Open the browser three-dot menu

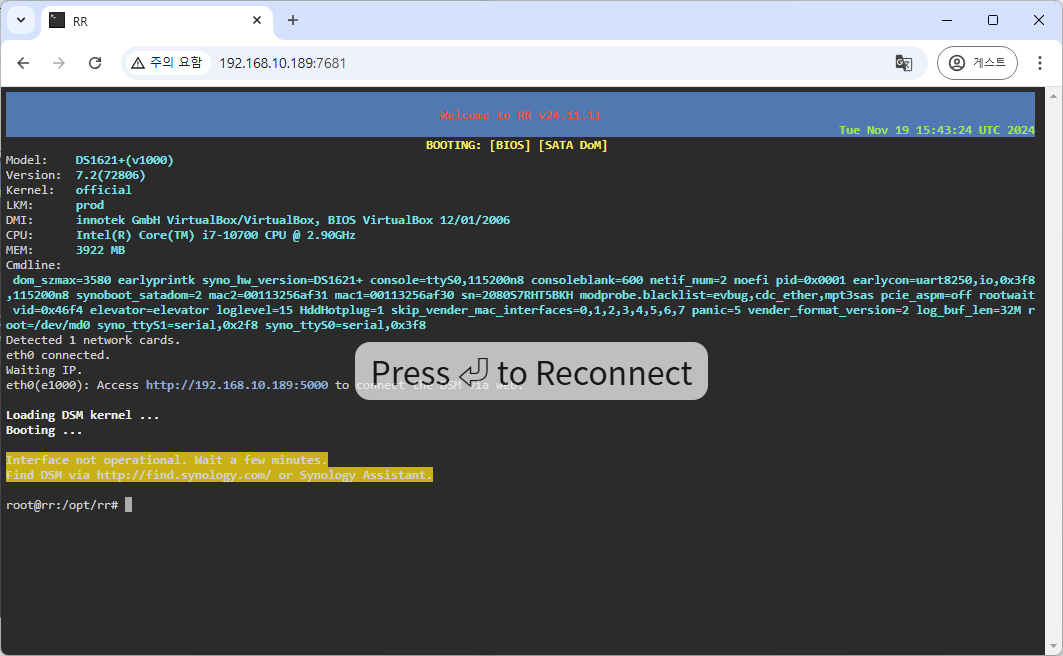pyautogui.click(x=1039, y=63)
